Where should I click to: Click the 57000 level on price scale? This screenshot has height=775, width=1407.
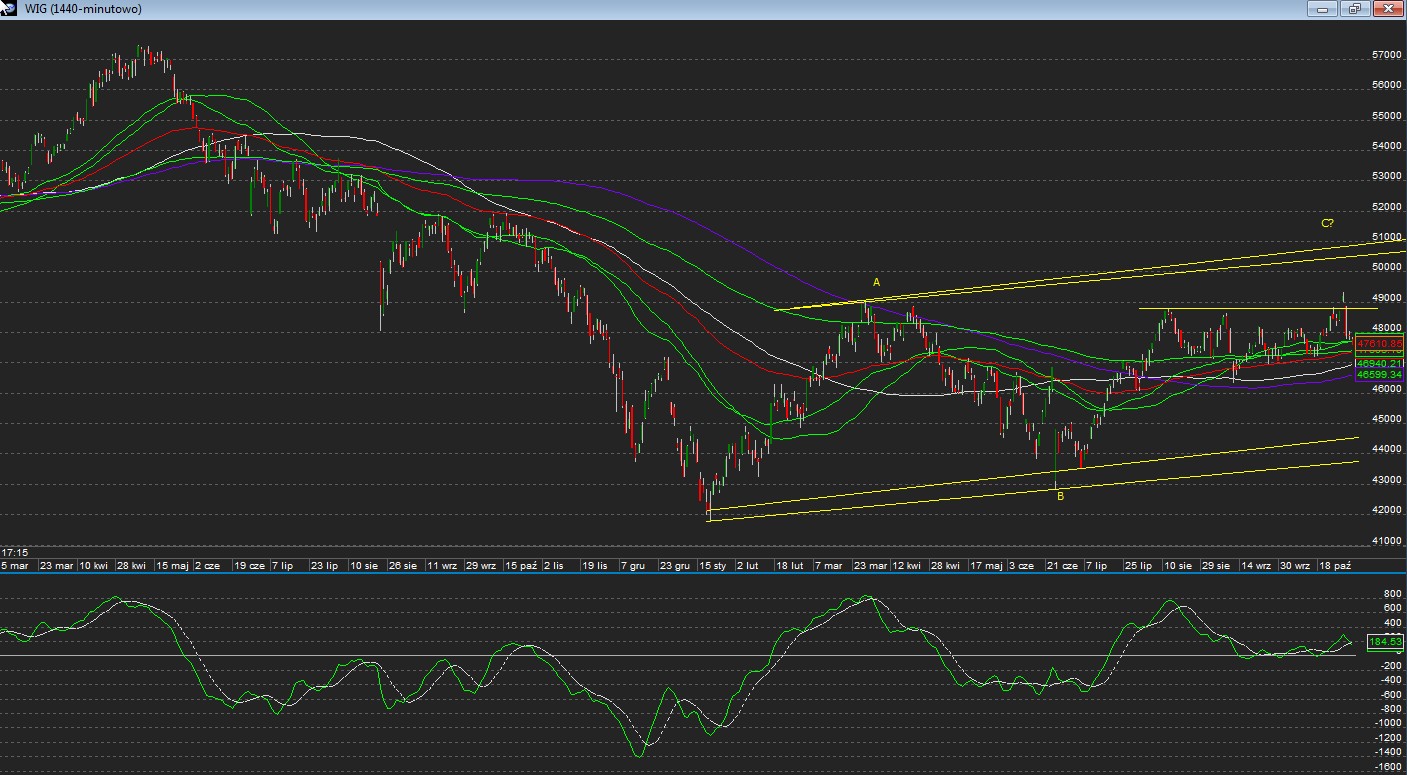pyautogui.click(x=1385, y=55)
